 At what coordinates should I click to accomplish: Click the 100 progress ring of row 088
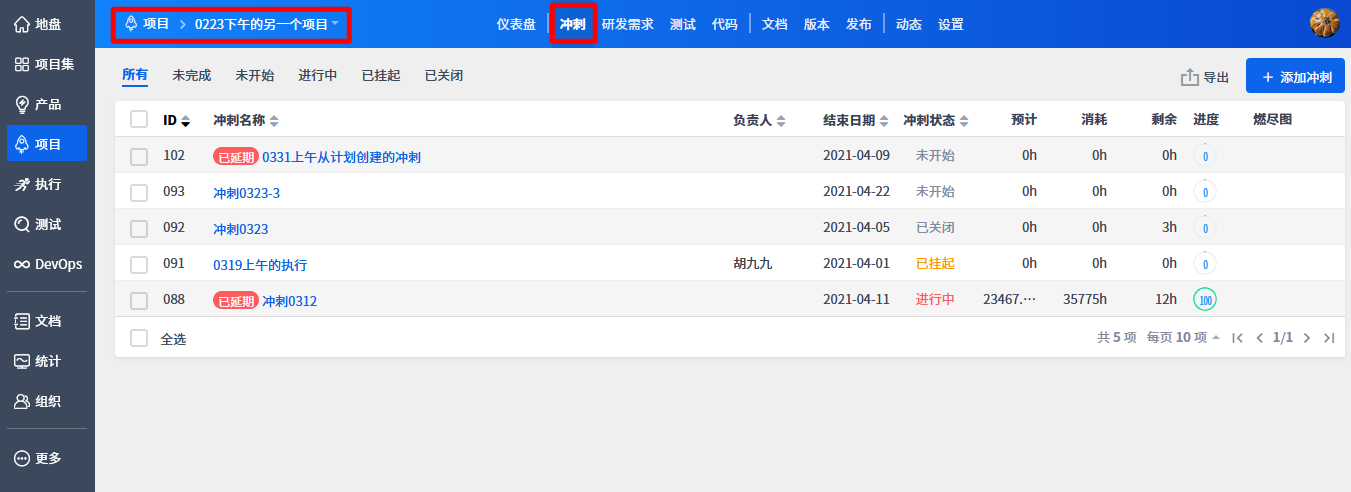click(1205, 300)
